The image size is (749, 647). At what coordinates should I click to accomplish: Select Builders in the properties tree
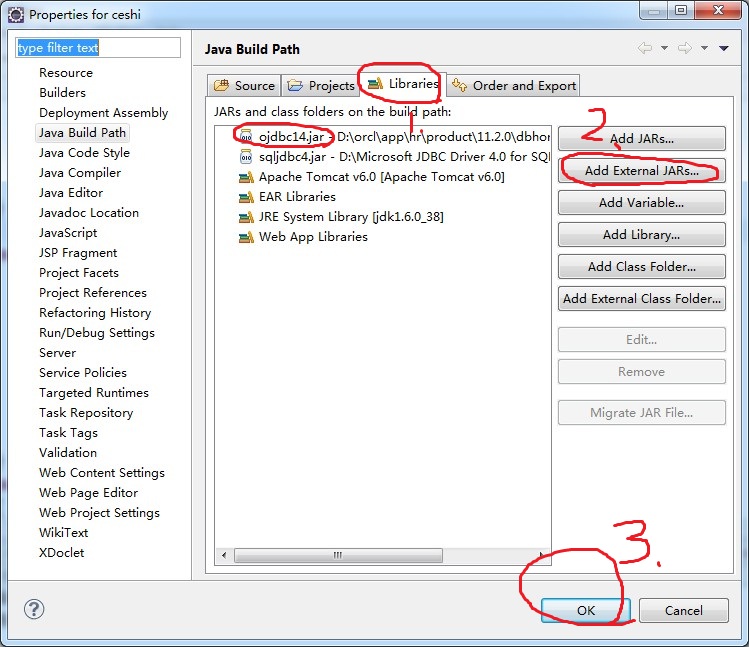(63, 93)
